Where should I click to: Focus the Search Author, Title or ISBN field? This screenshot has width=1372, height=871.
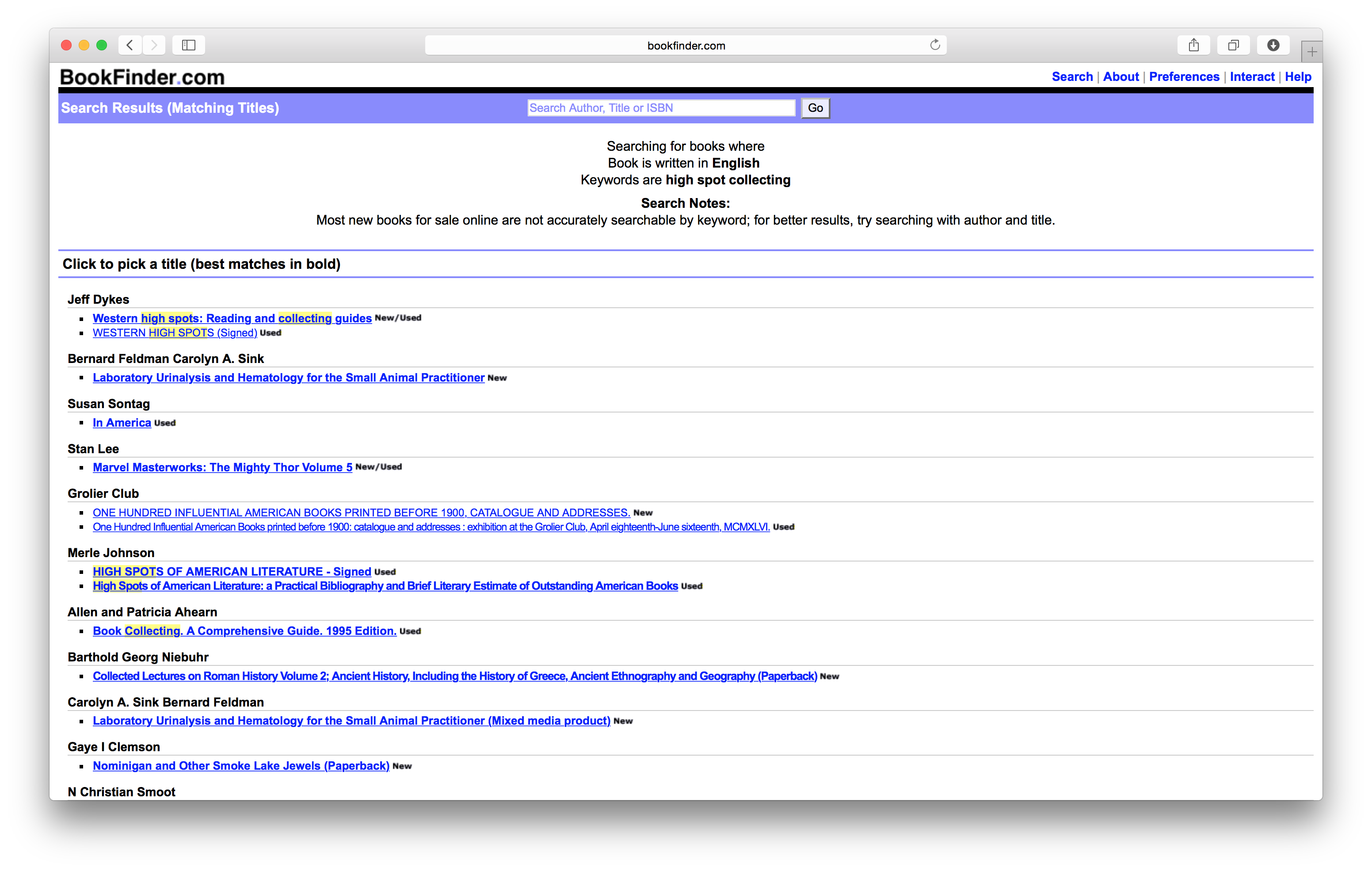(x=661, y=108)
